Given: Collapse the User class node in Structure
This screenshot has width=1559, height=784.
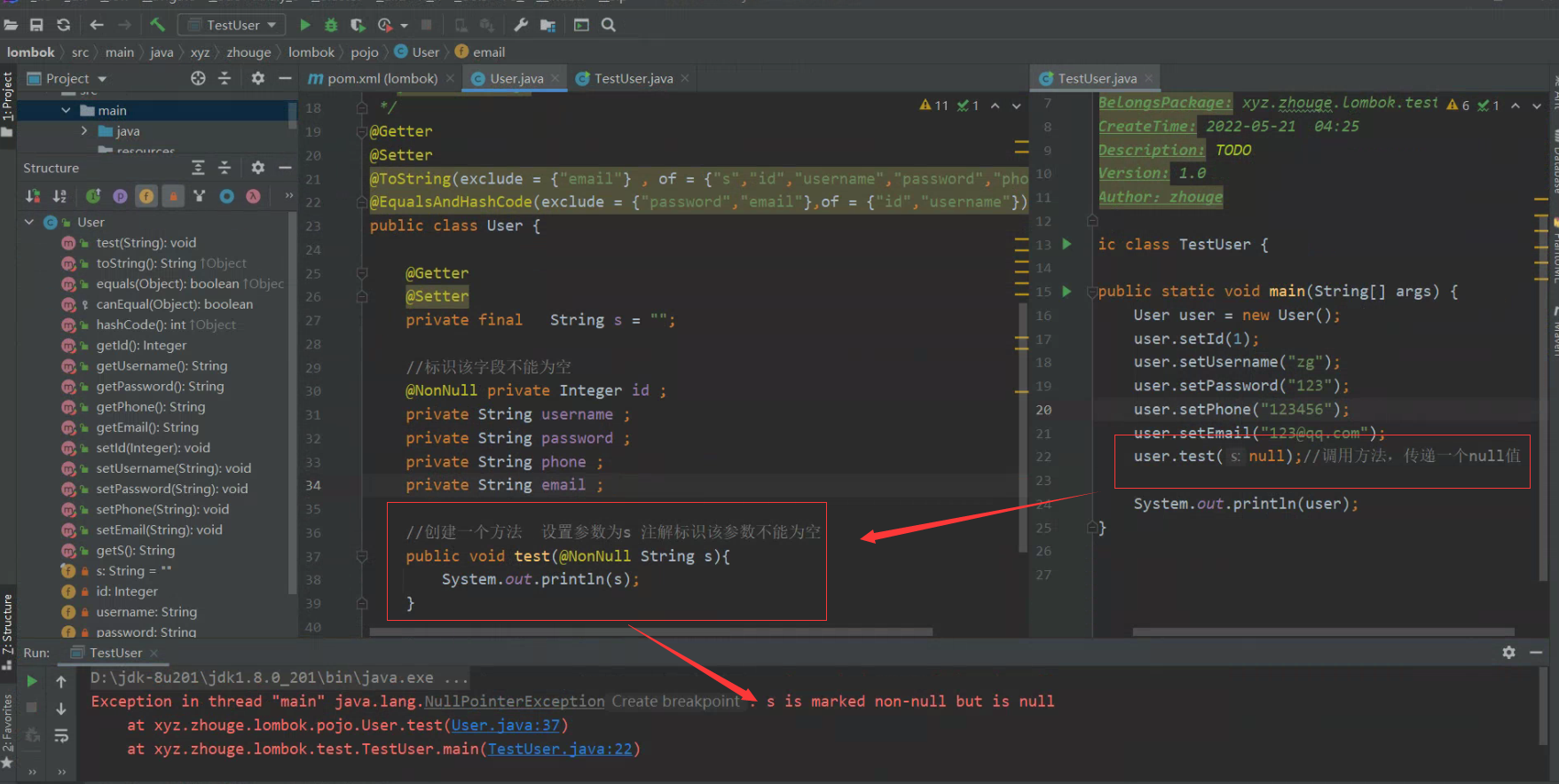Looking at the screenshot, I should click(29, 222).
